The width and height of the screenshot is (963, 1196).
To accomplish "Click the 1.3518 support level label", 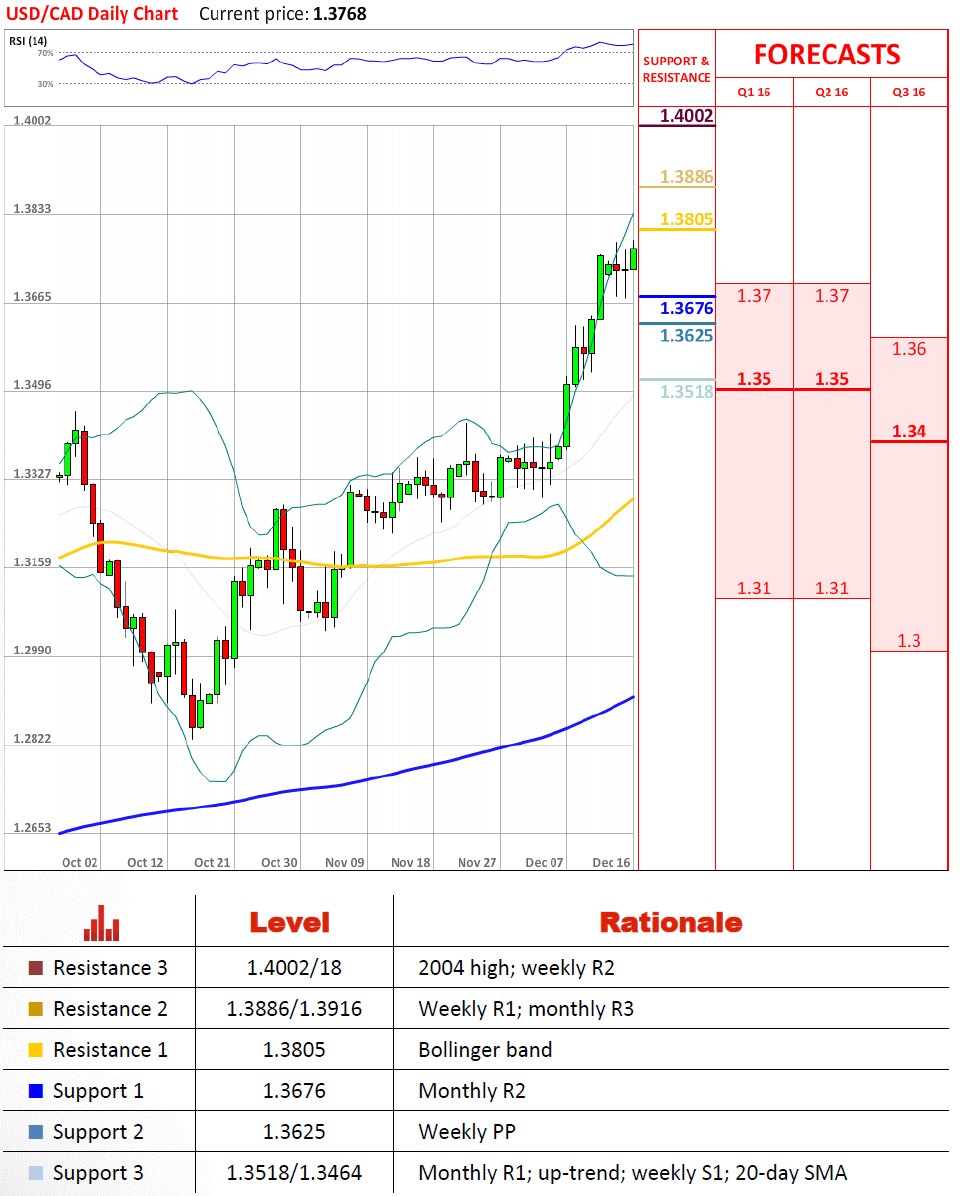I will 686,392.
